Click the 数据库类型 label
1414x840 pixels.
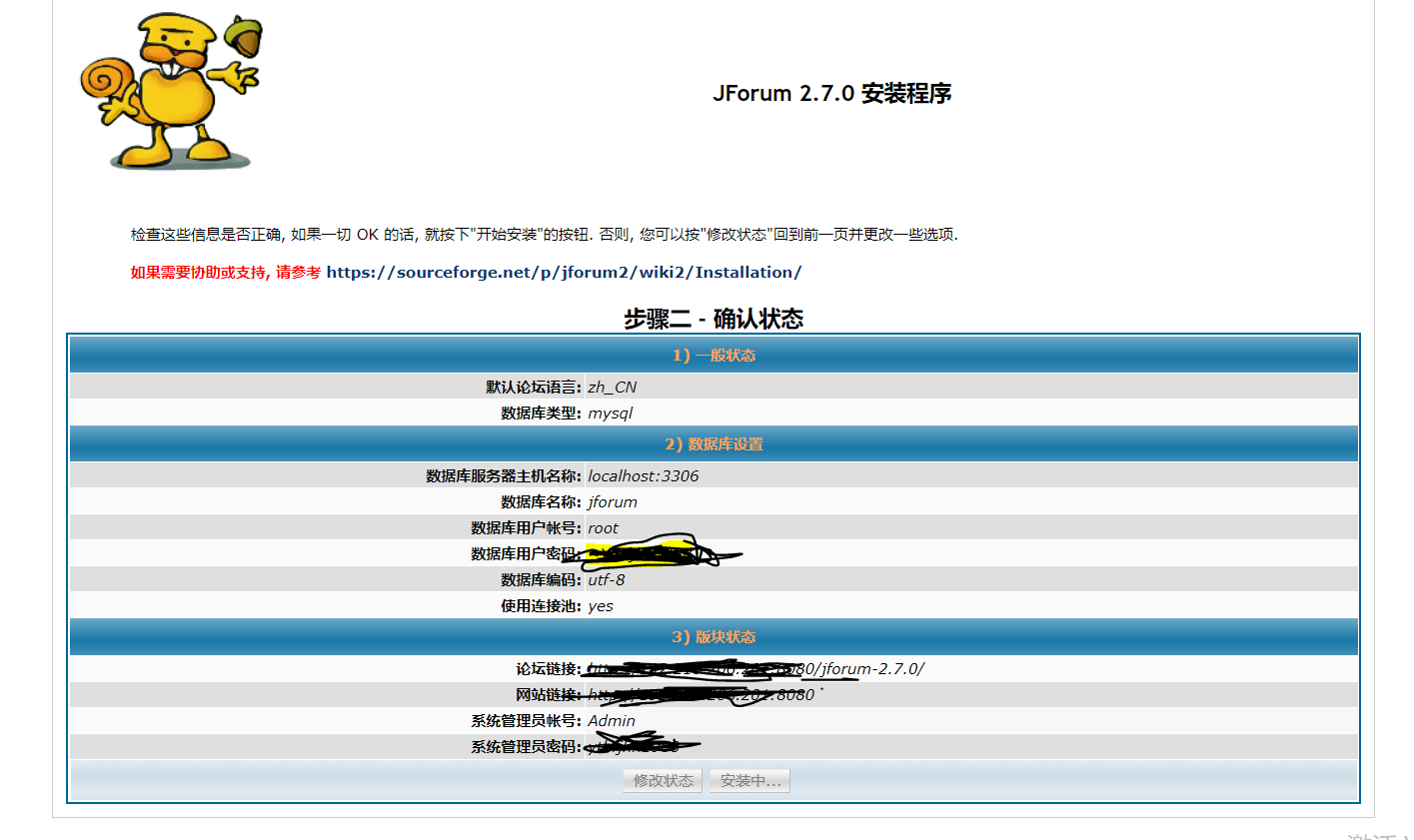tap(542, 414)
